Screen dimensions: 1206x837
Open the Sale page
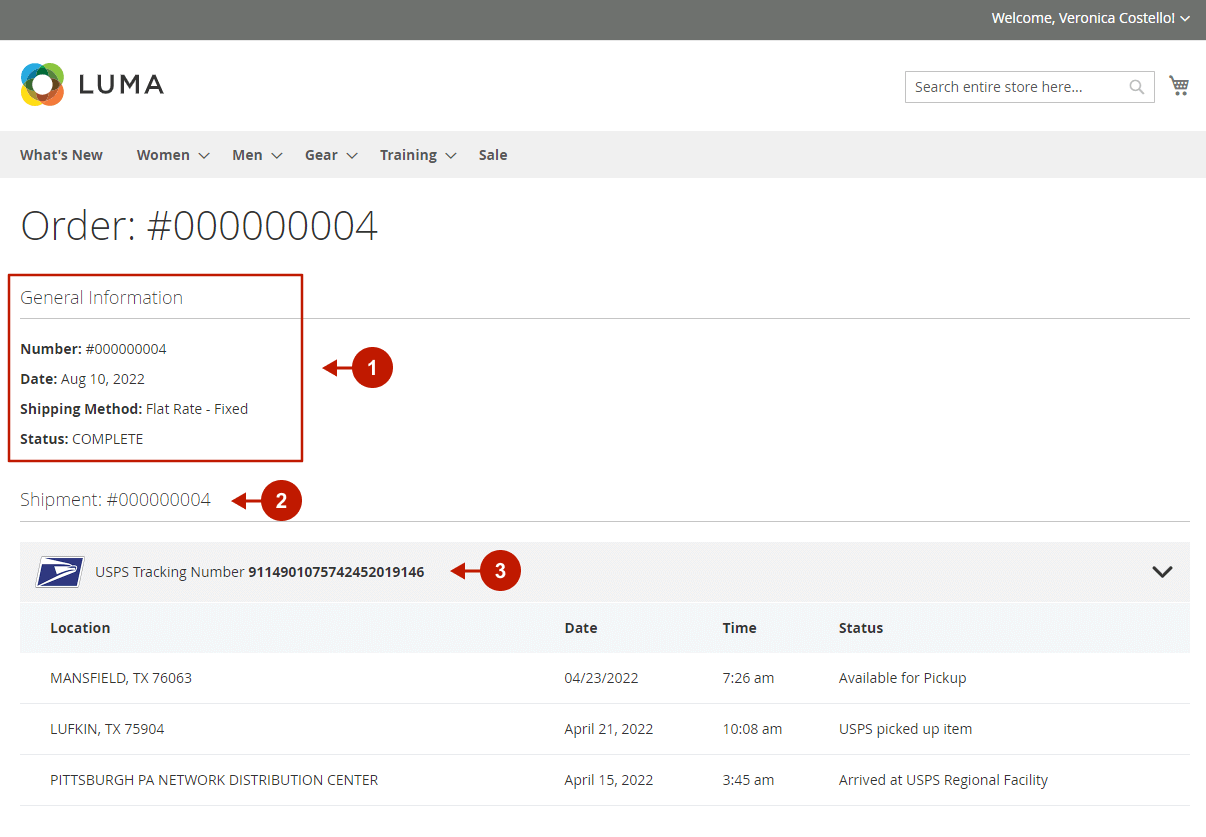tap(492, 155)
